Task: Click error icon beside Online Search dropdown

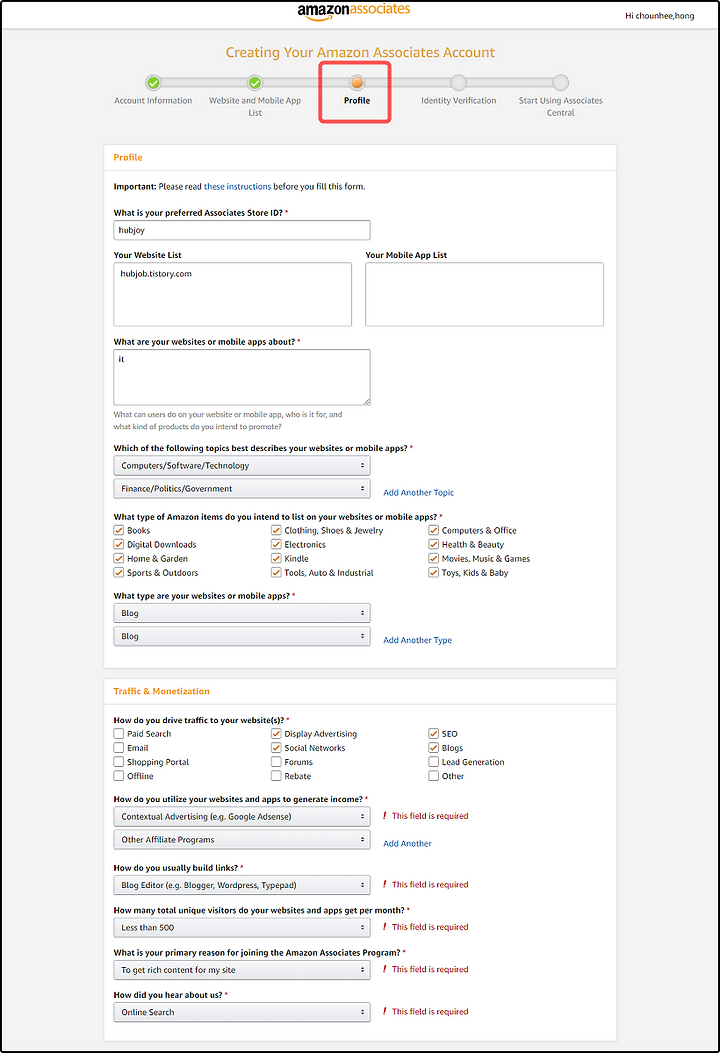Action: [385, 1011]
